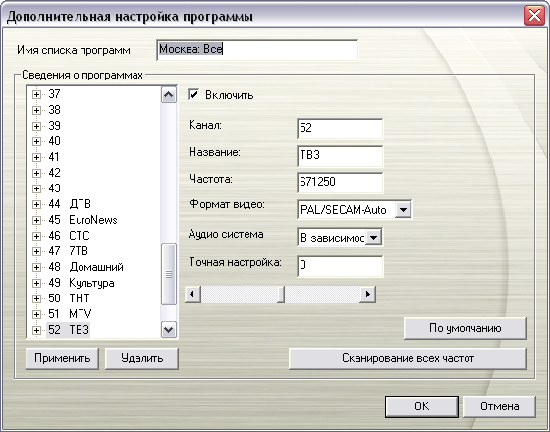Expand the 47 7ТВ node

pyautogui.click(x=36, y=251)
